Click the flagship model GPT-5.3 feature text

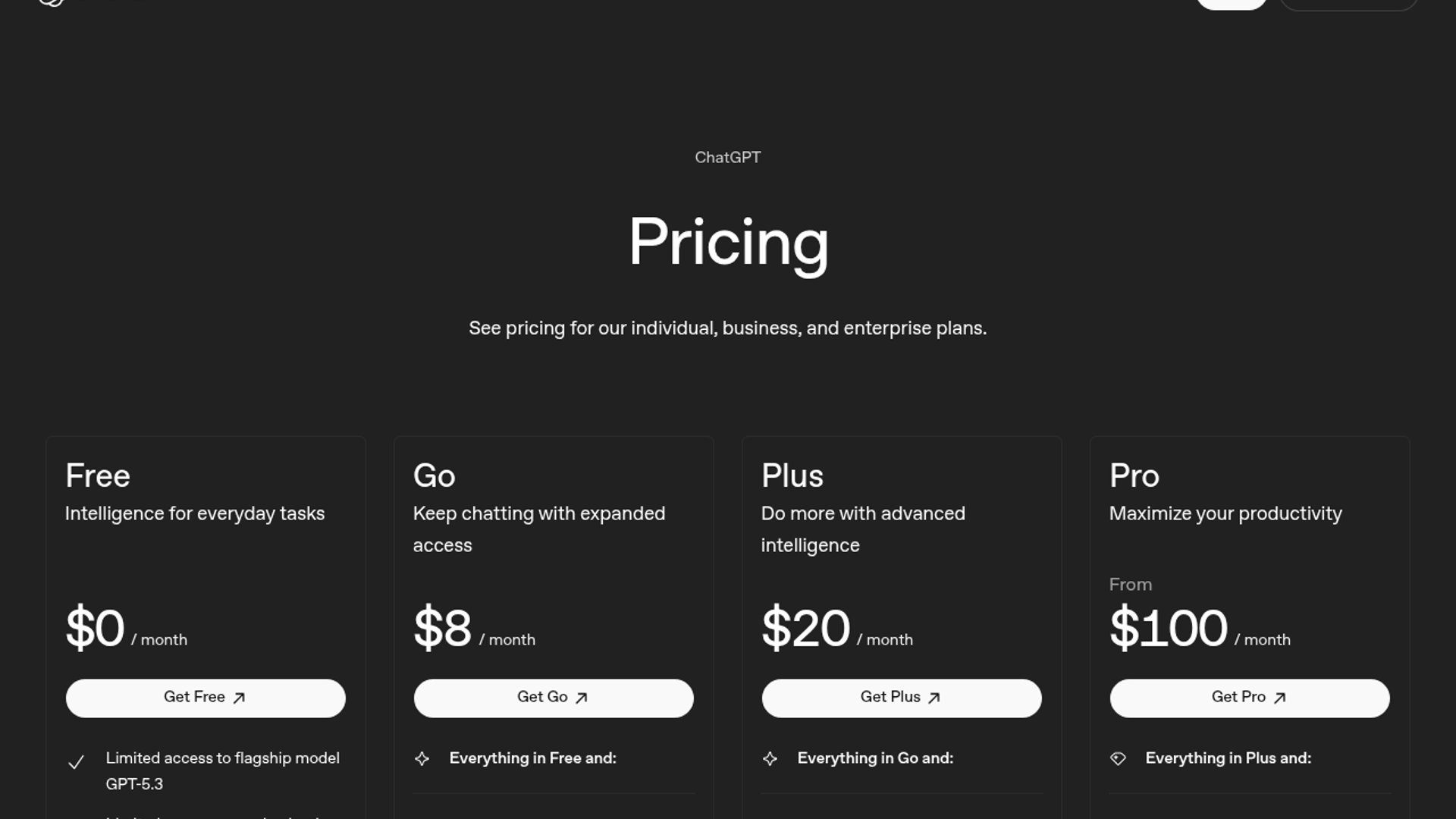222,770
